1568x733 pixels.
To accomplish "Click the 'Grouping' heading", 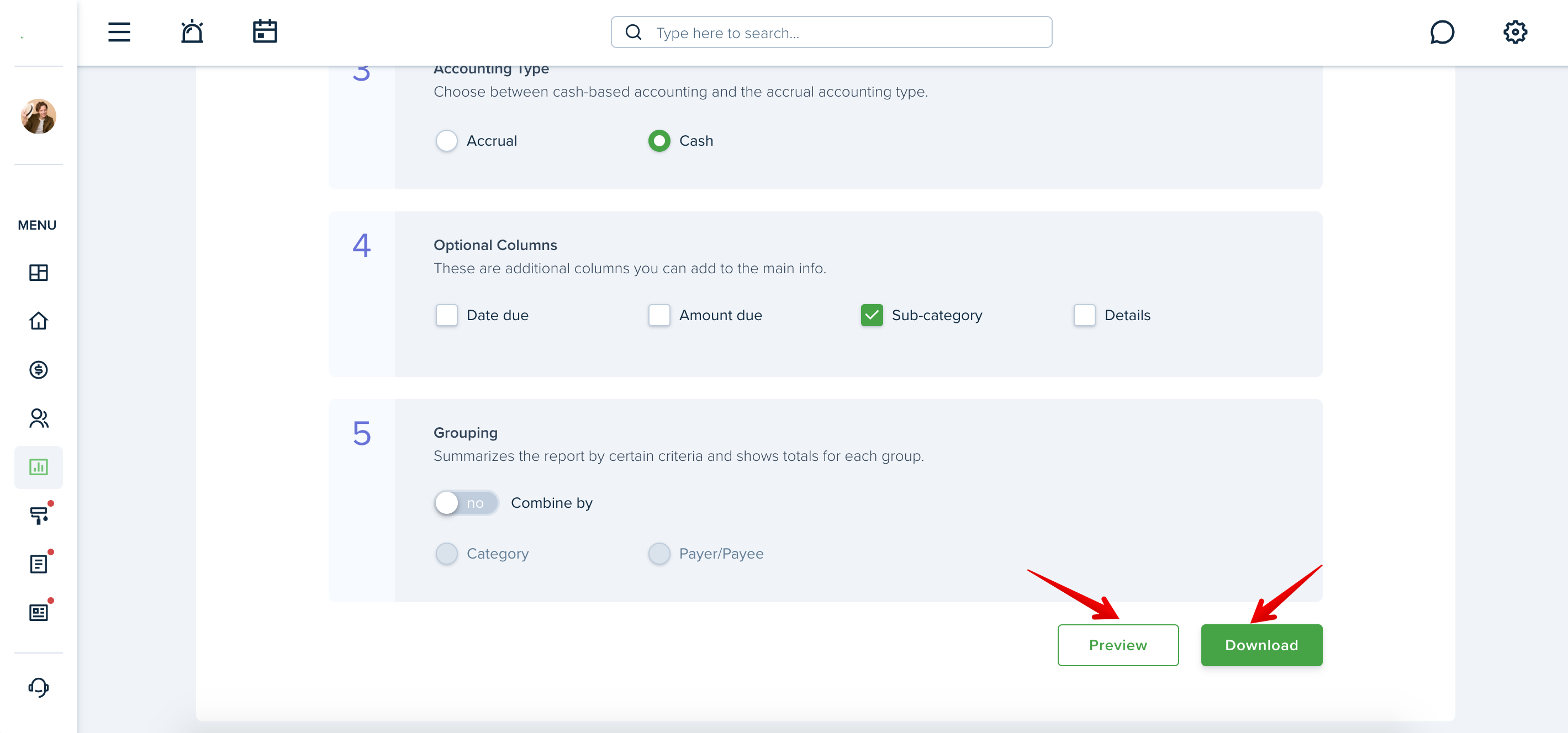I will coord(466,433).
